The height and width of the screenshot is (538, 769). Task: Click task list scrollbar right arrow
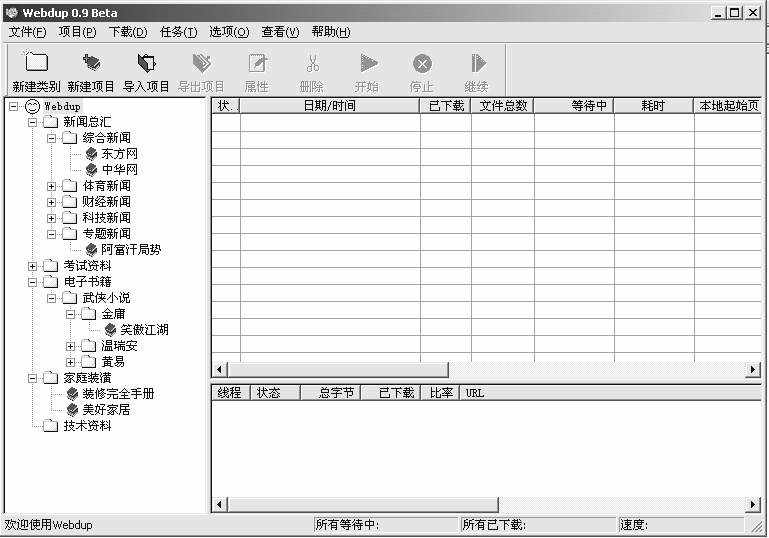click(x=753, y=369)
